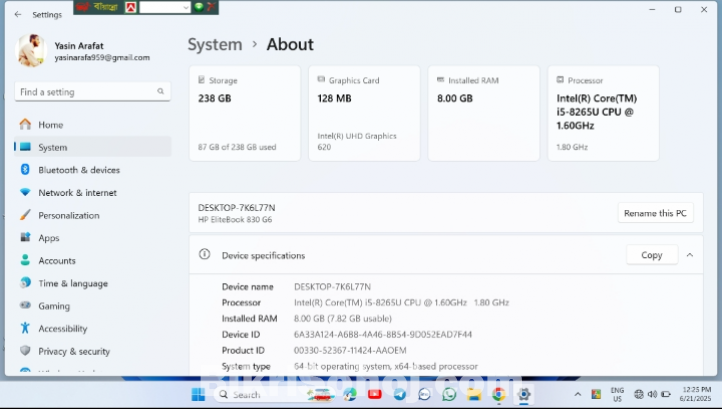The width and height of the screenshot is (722, 409).
Task: Open the chat bubble app beside Telegram
Action: (424, 394)
